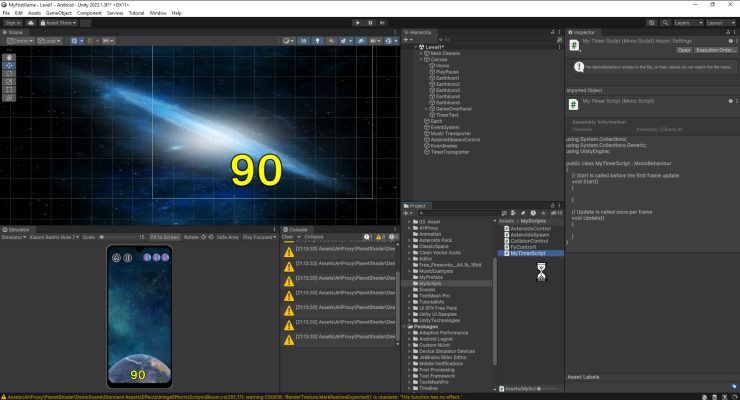Select the Rotate tool in Scene toolbar
Screen dimensions: 740x400
(9, 73)
